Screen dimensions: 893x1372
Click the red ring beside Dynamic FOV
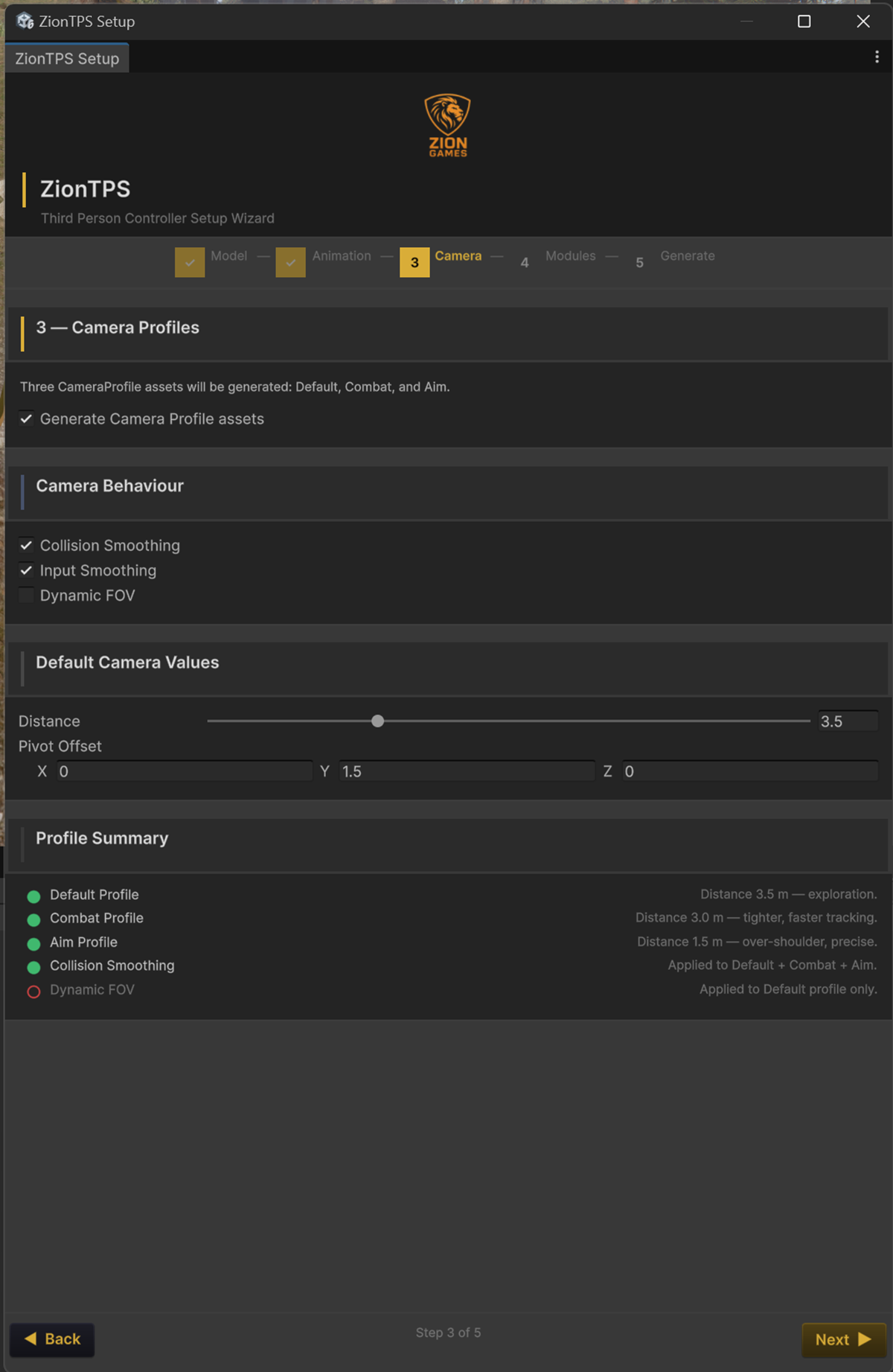click(x=33, y=991)
